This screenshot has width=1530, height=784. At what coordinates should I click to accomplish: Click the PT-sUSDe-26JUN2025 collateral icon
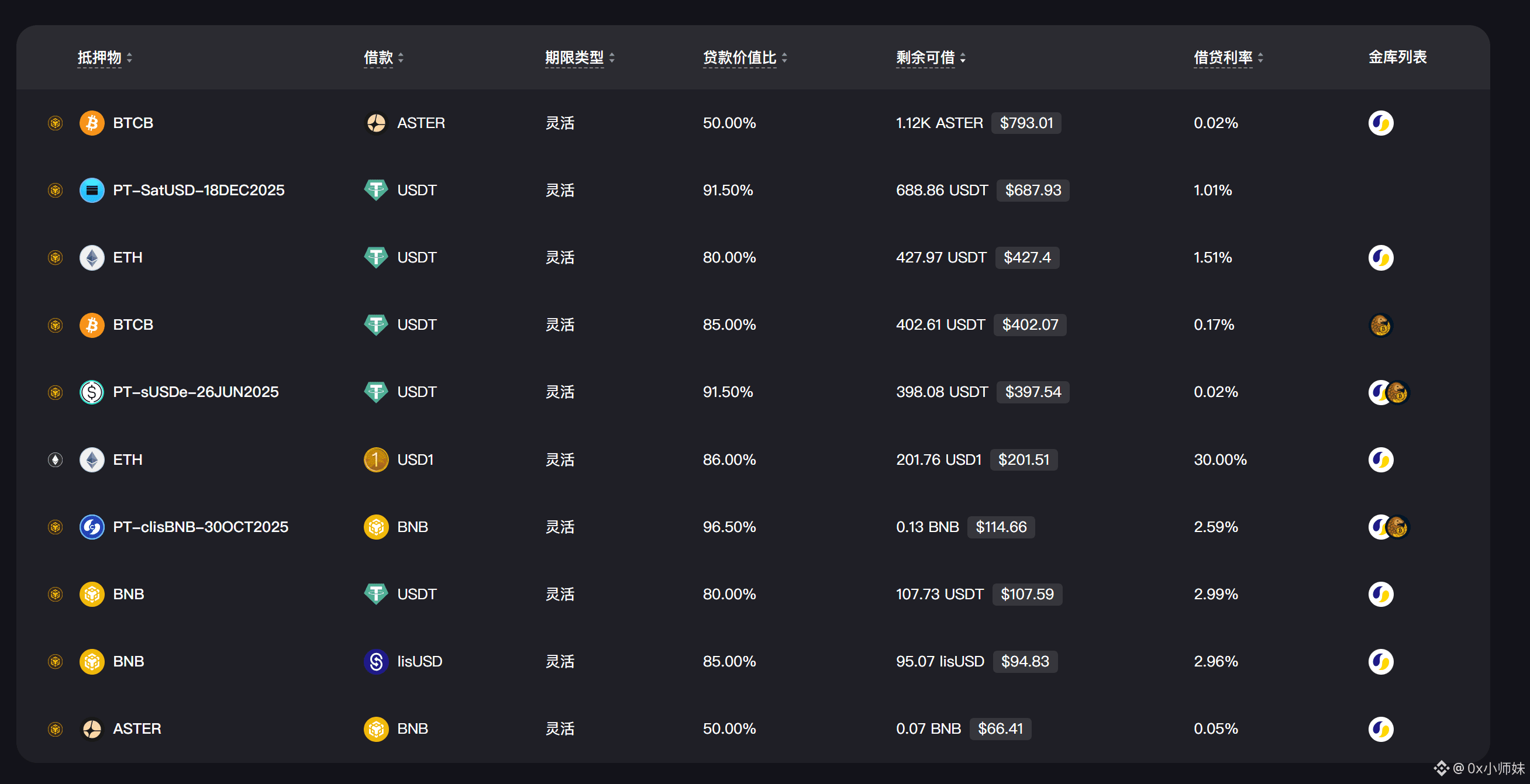pyautogui.click(x=91, y=392)
